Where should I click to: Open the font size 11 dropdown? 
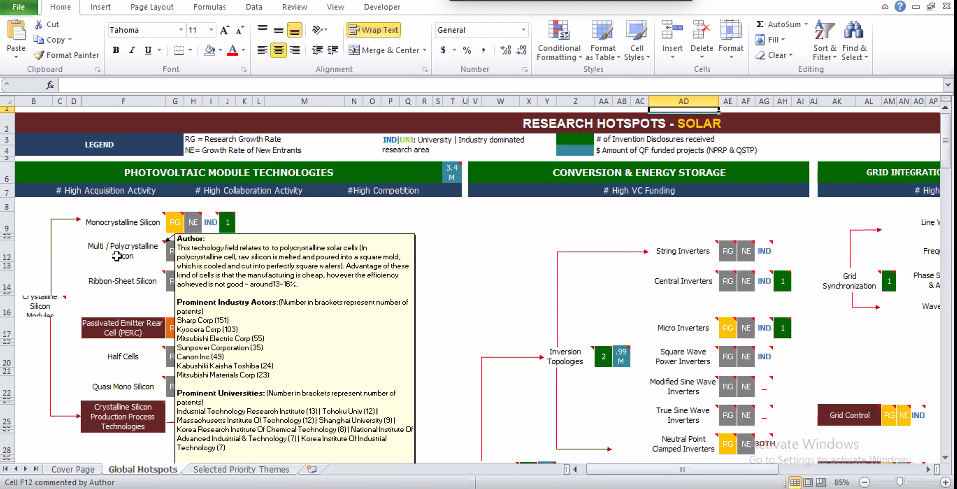coord(211,30)
